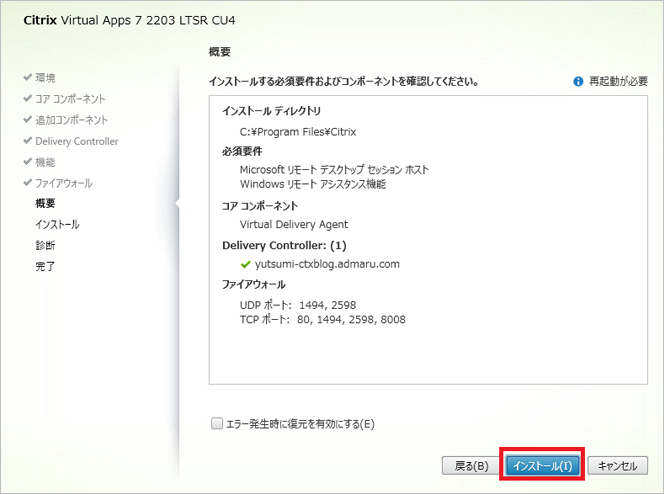Click the C:¥Program Files¥Citrix path
This screenshot has height=494, width=664.
click(298, 132)
